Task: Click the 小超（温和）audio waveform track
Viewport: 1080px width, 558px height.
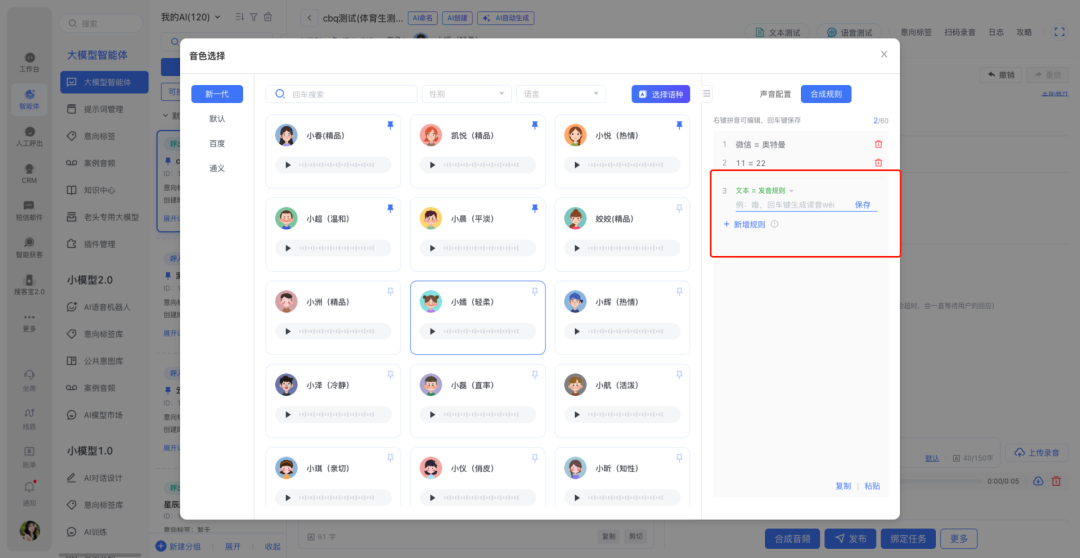Action: 342,248
